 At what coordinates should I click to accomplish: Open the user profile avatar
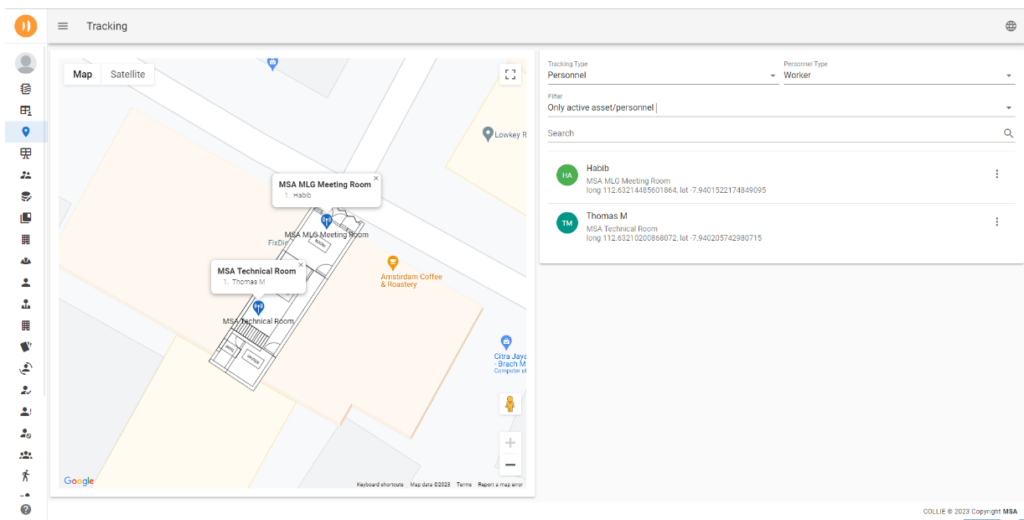click(x=25, y=63)
